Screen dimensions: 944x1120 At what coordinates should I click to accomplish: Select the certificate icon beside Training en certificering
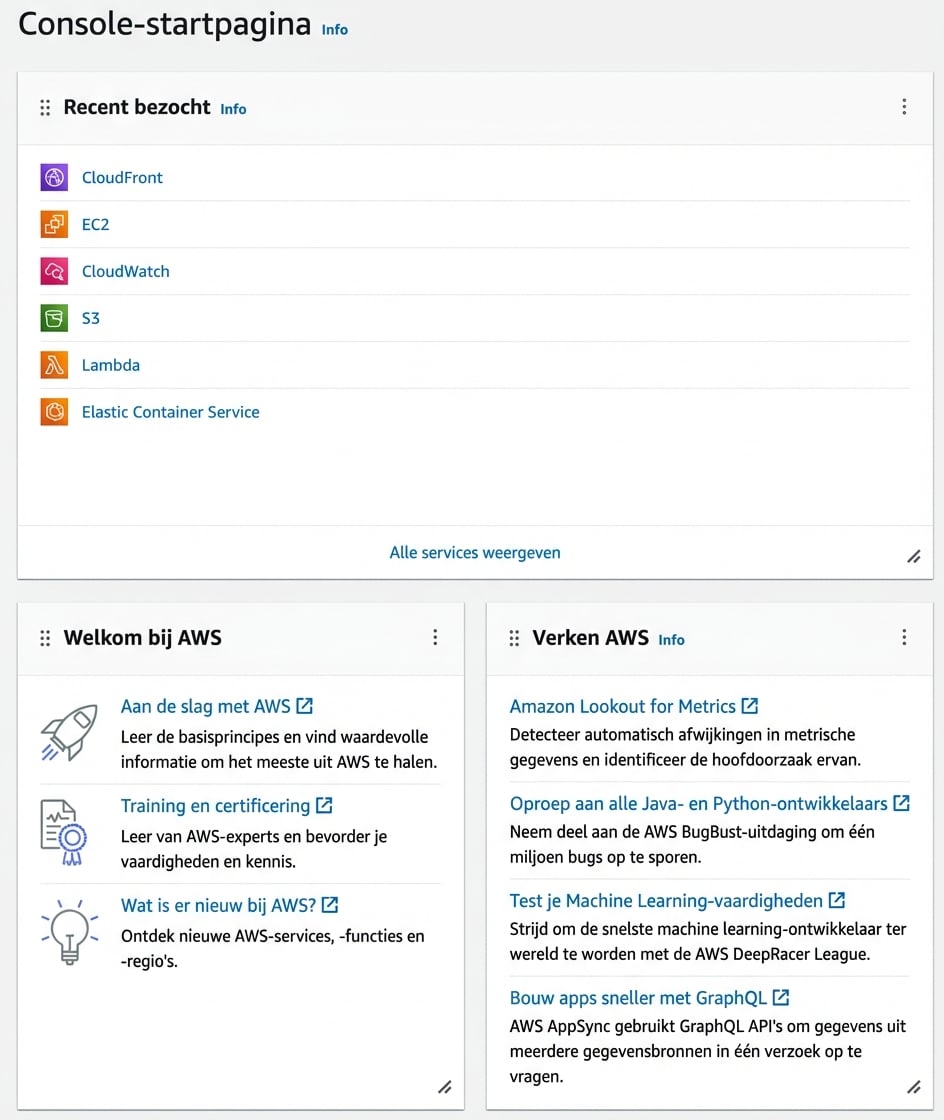click(x=67, y=832)
